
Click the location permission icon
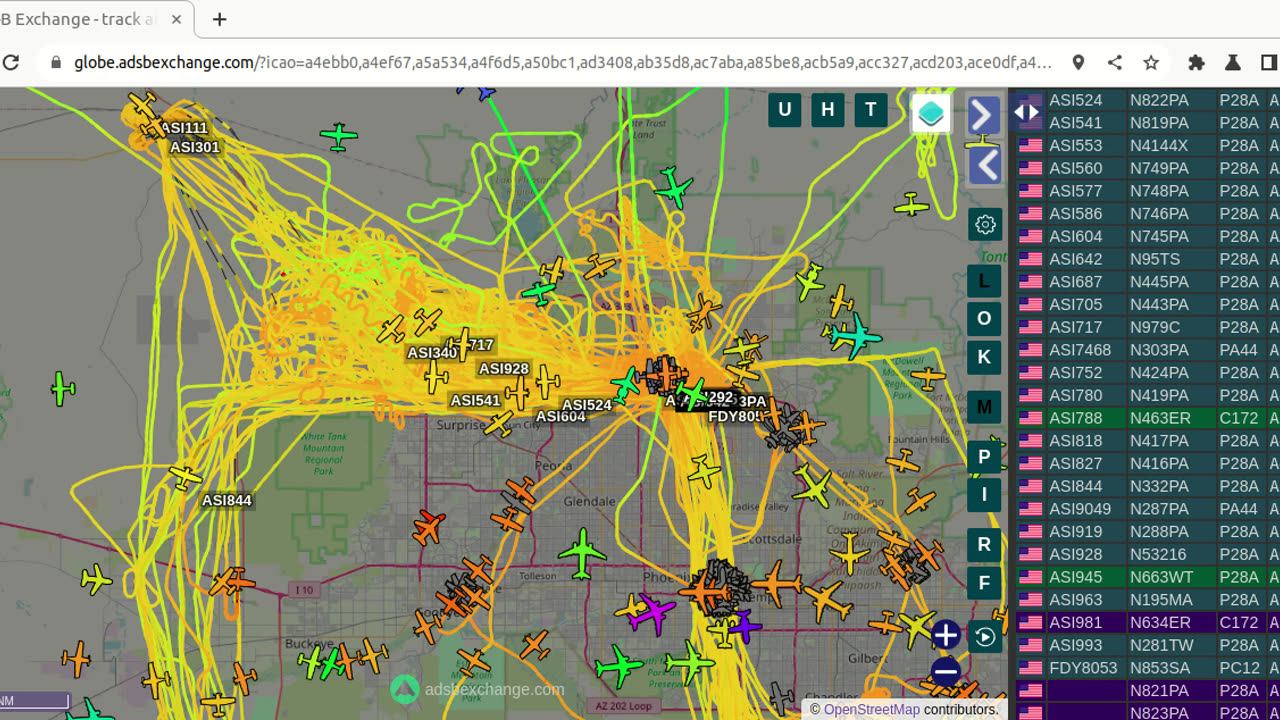[1078, 62]
